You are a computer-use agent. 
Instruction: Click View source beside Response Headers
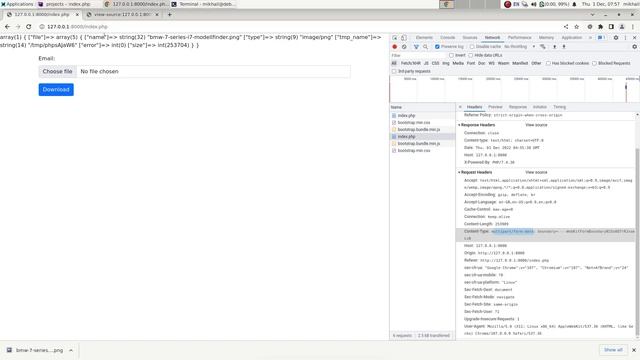tap(536, 125)
